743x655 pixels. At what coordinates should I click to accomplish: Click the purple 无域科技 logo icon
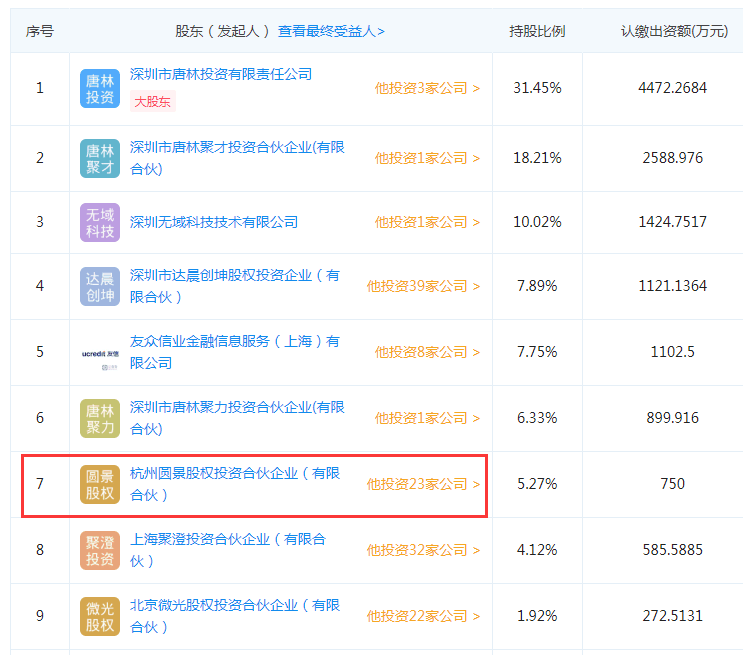[x=99, y=222]
